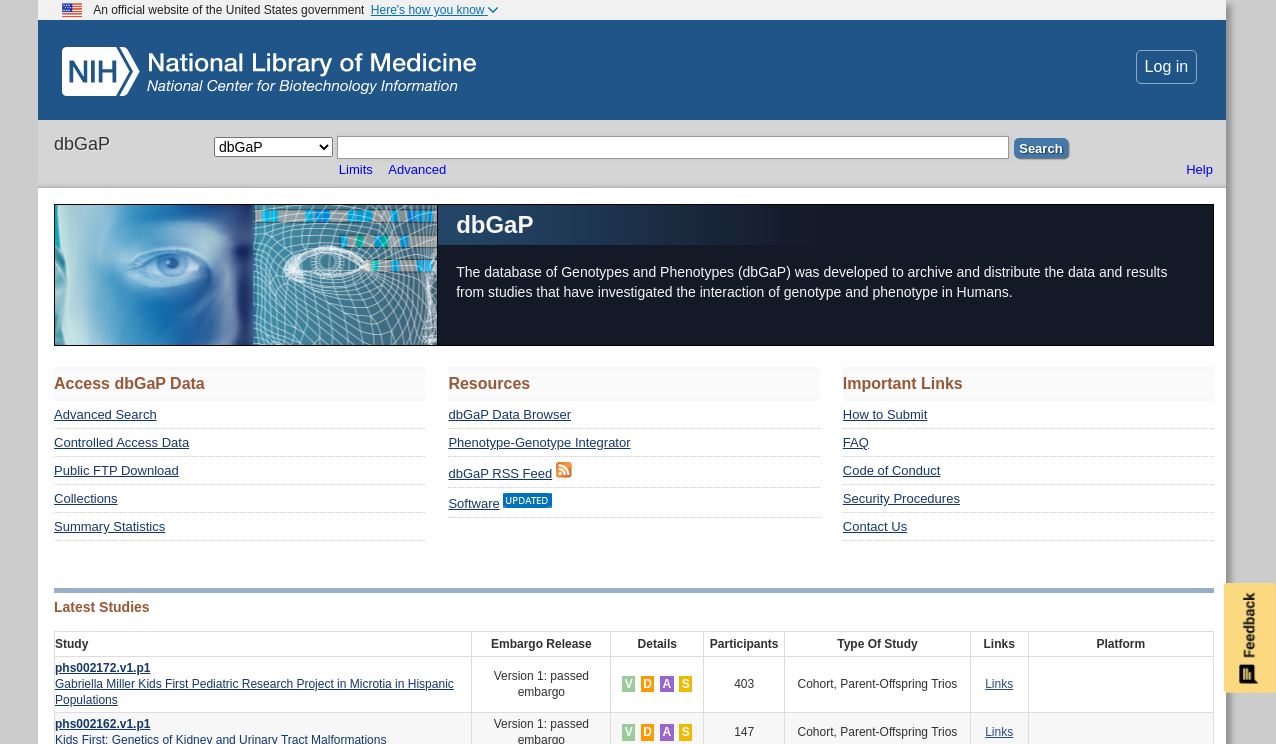Open the Contact Us link
Screen dimensions: 1276x744
(x=875, y=527)
